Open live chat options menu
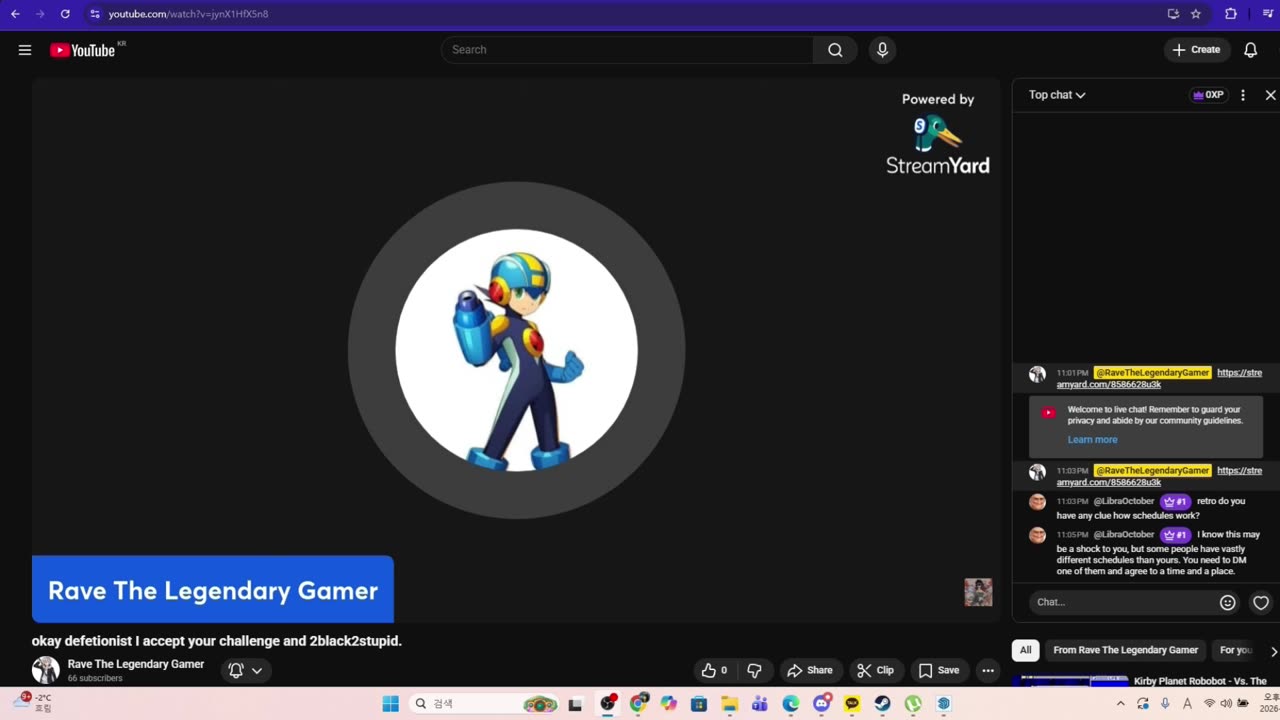 point(1243,95)
